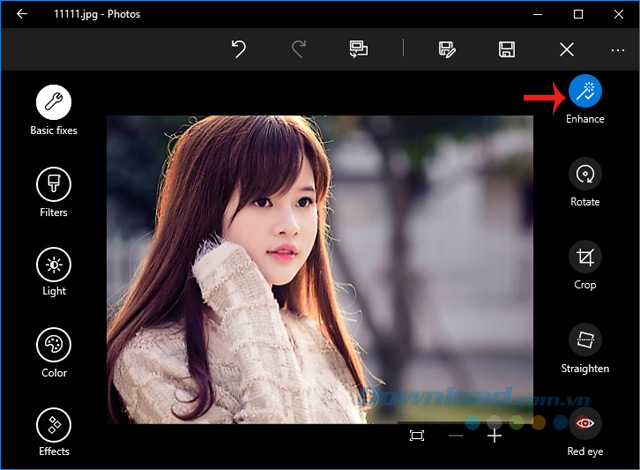Open the Effects category
This screenshot has width=640, height=470.
[x=53, y=425]
